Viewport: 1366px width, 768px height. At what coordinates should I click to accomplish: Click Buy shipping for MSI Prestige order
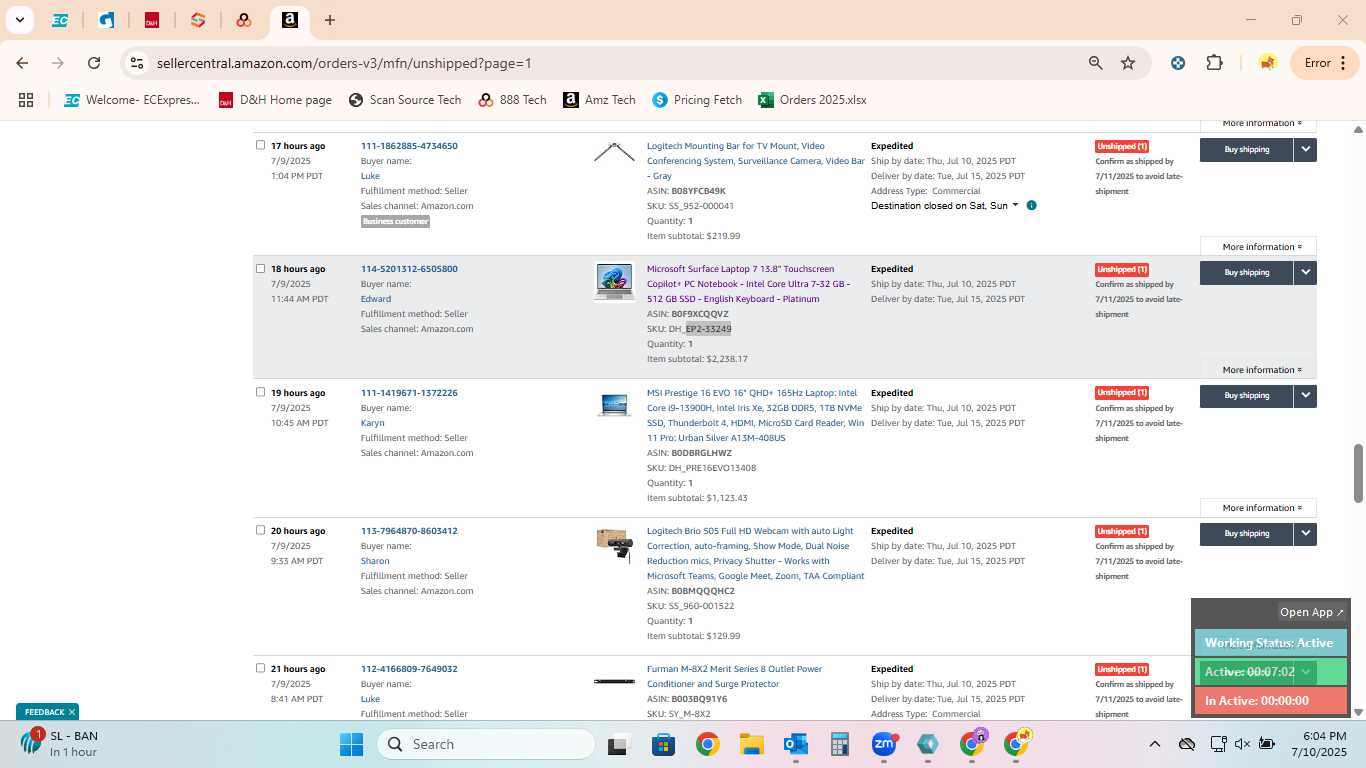(x=1247, y=396)
